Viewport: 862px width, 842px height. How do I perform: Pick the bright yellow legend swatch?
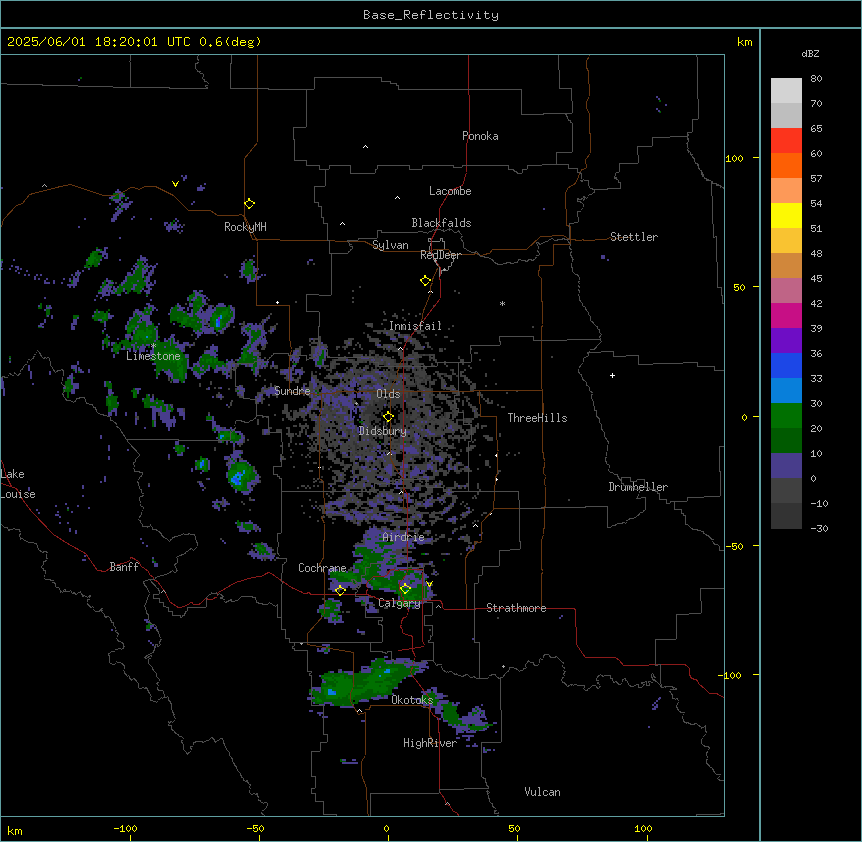point(786,215)
